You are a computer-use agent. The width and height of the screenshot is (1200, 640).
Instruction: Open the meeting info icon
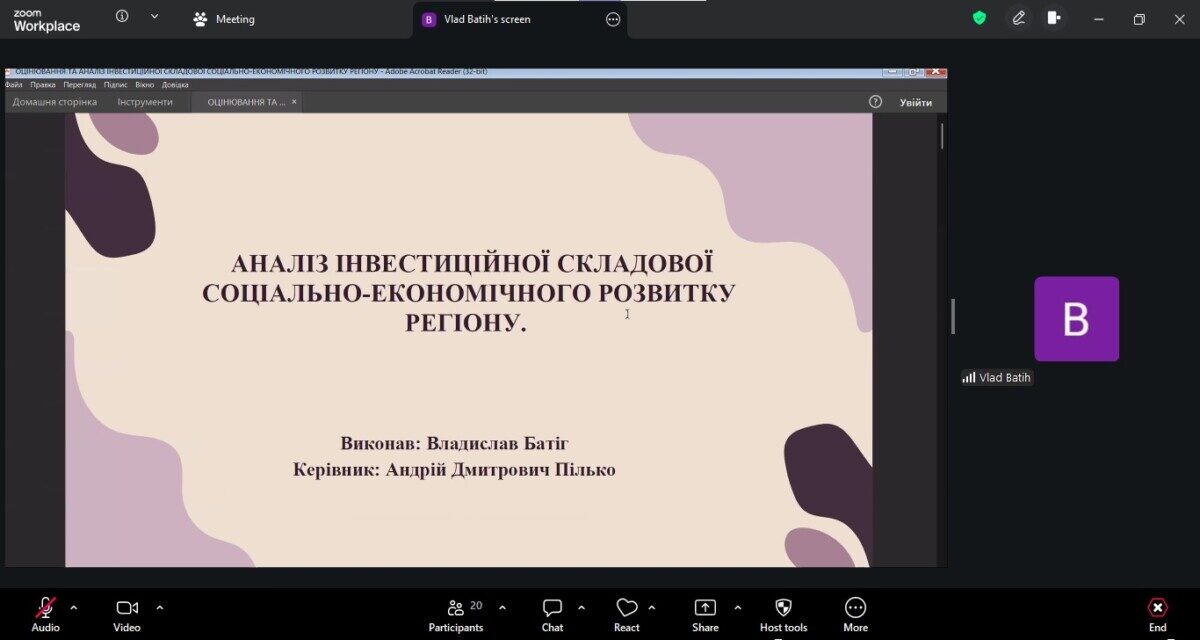[122, 16]
